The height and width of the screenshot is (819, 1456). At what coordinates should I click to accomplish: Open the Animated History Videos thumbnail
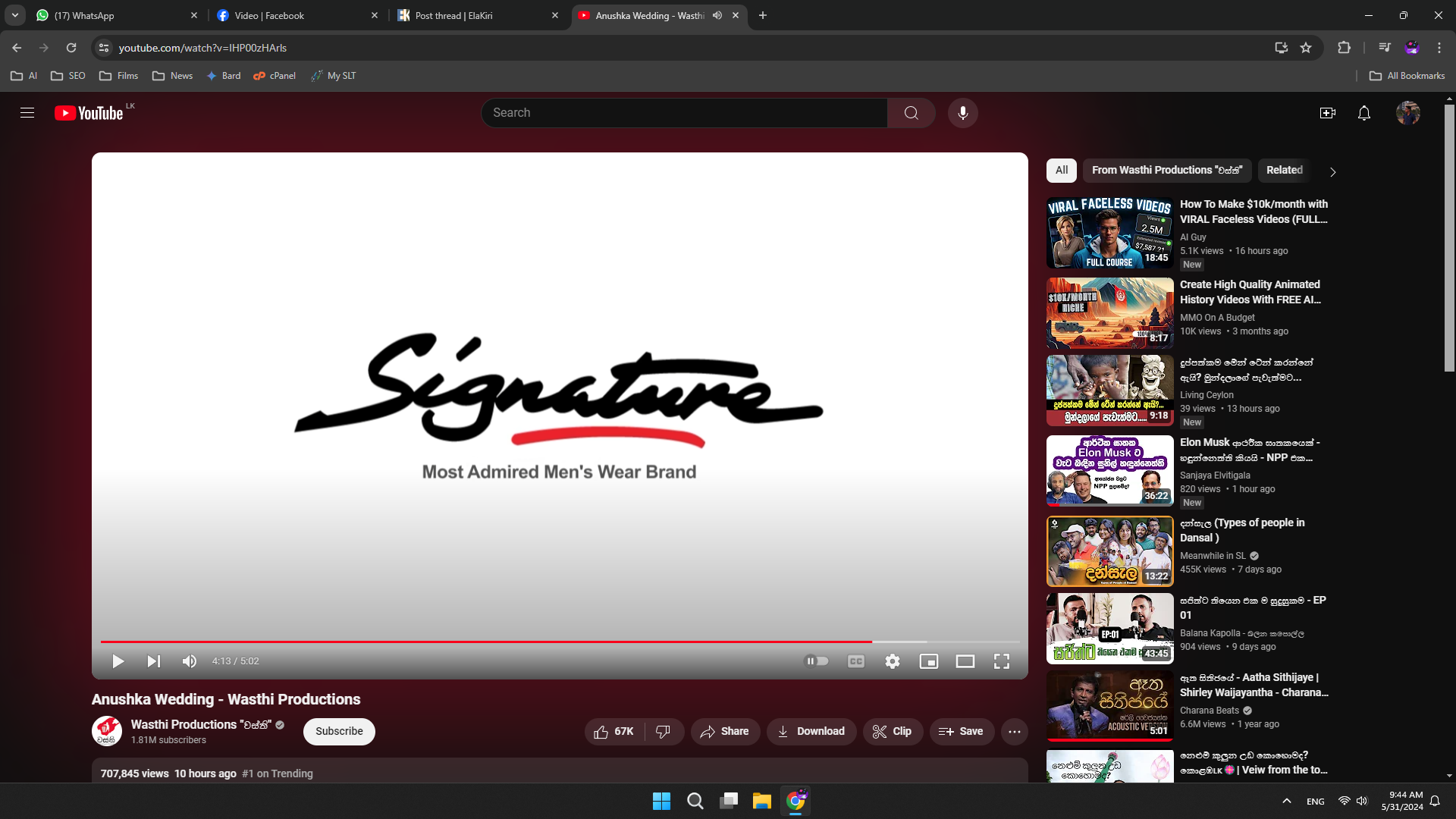pyautogui.click(x=1110, y=313)
